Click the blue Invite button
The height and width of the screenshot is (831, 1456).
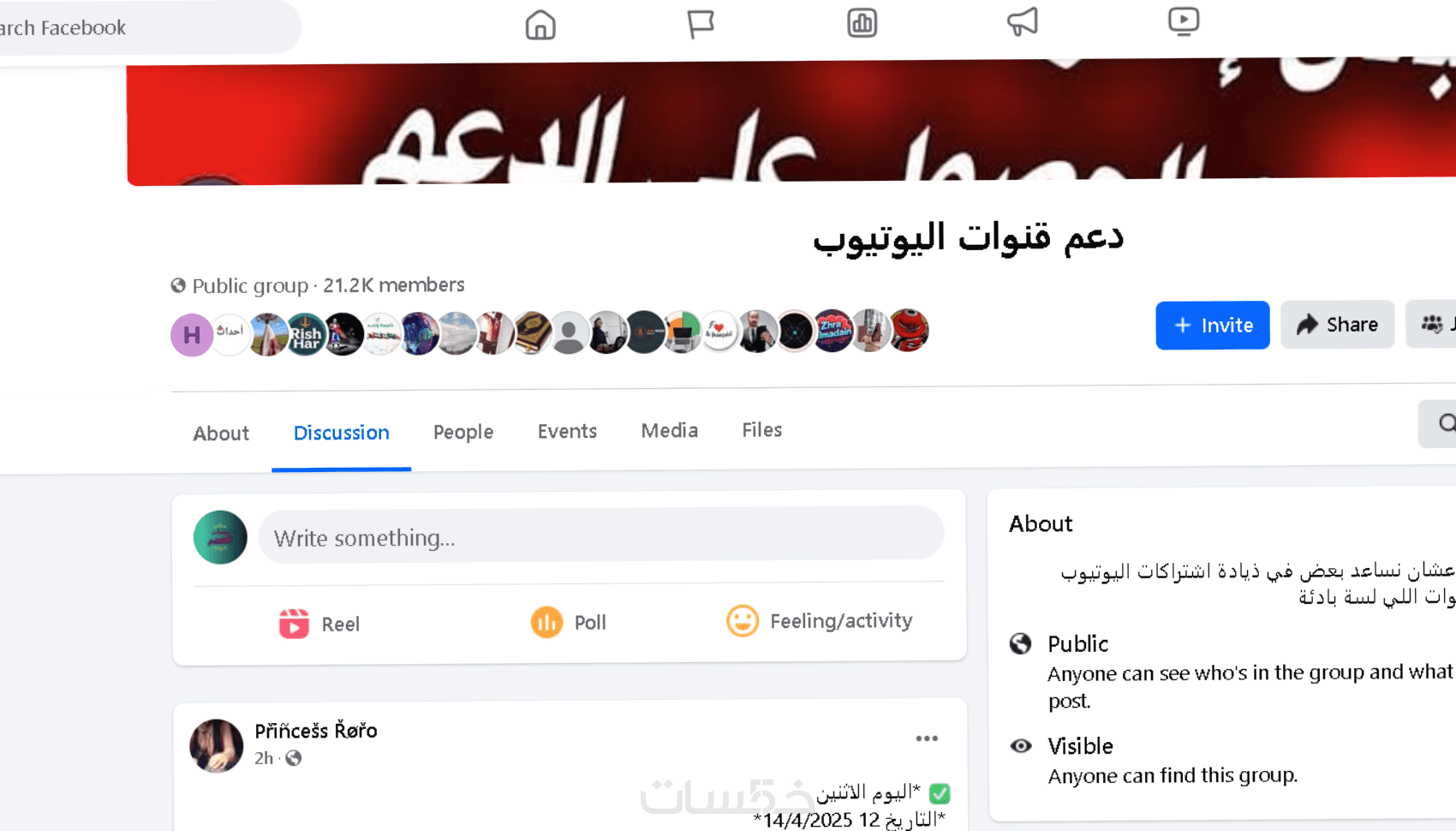(1213, 326)
